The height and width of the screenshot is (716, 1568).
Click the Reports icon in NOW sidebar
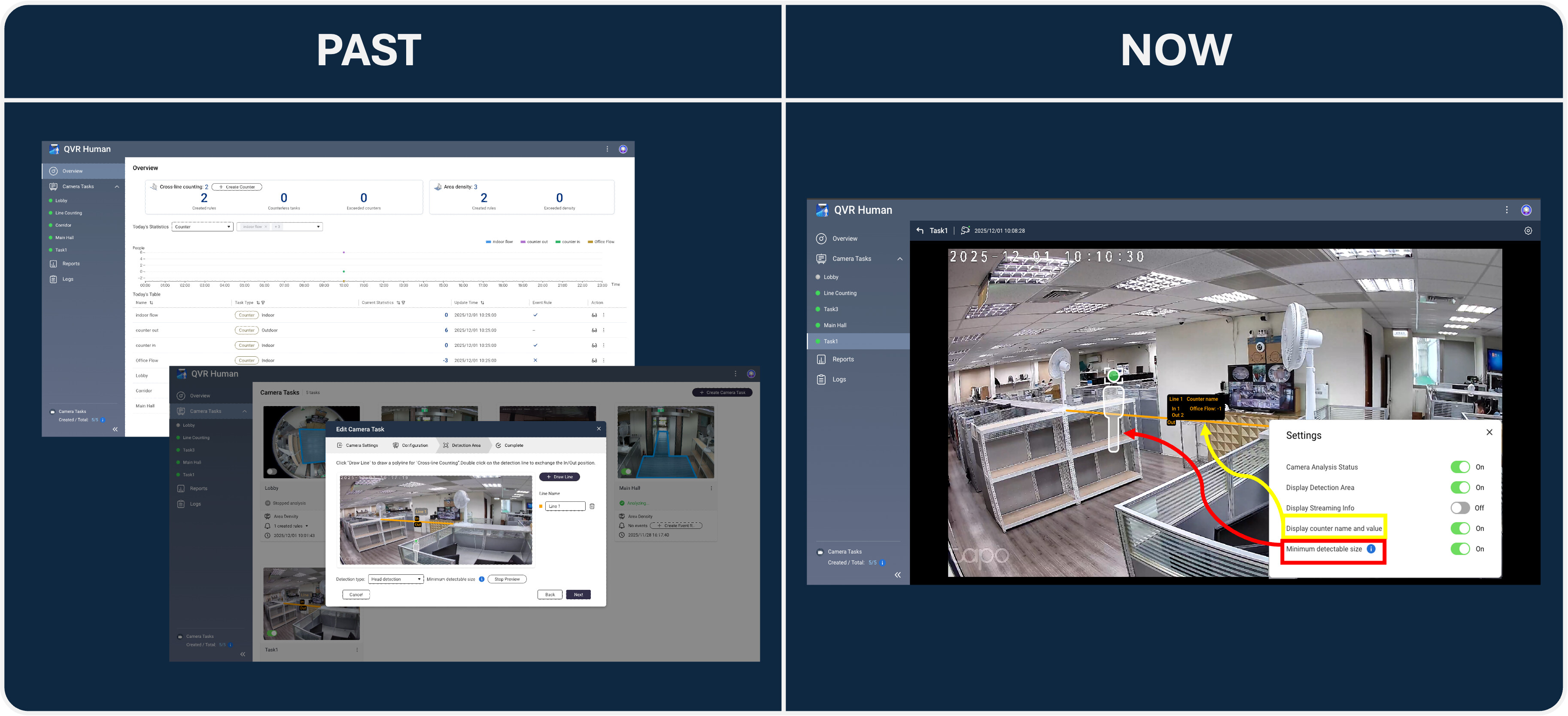[821, 360]
